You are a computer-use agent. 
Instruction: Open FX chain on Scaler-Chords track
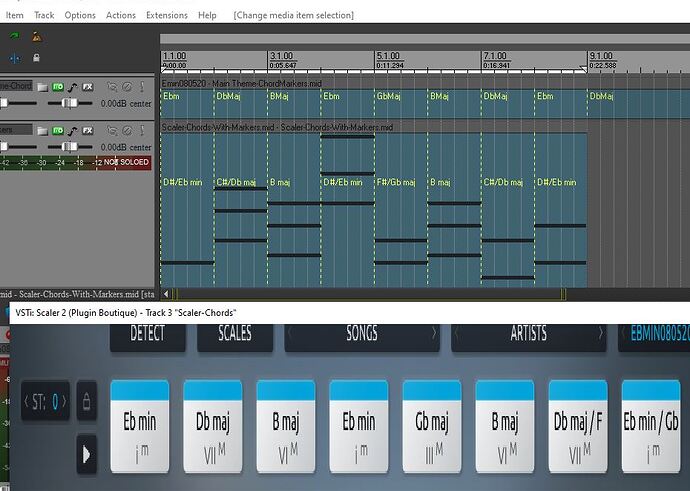click(88, 130)
